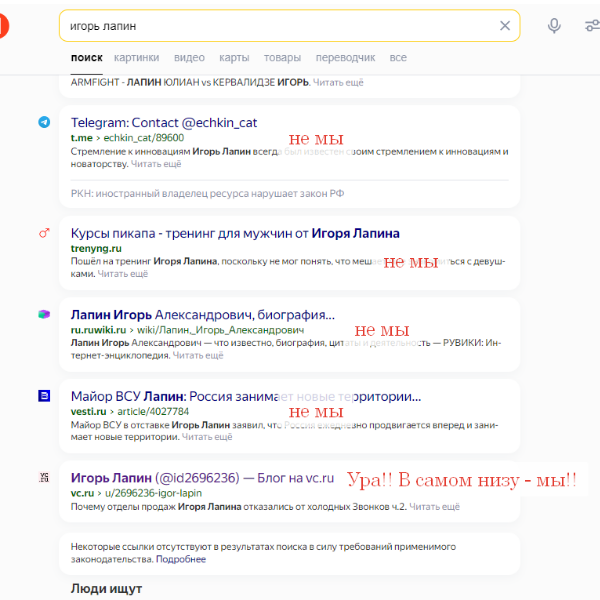The image size is (600, 600).
Task: Open the search settings sliders icon
Action: coord(593,26)
